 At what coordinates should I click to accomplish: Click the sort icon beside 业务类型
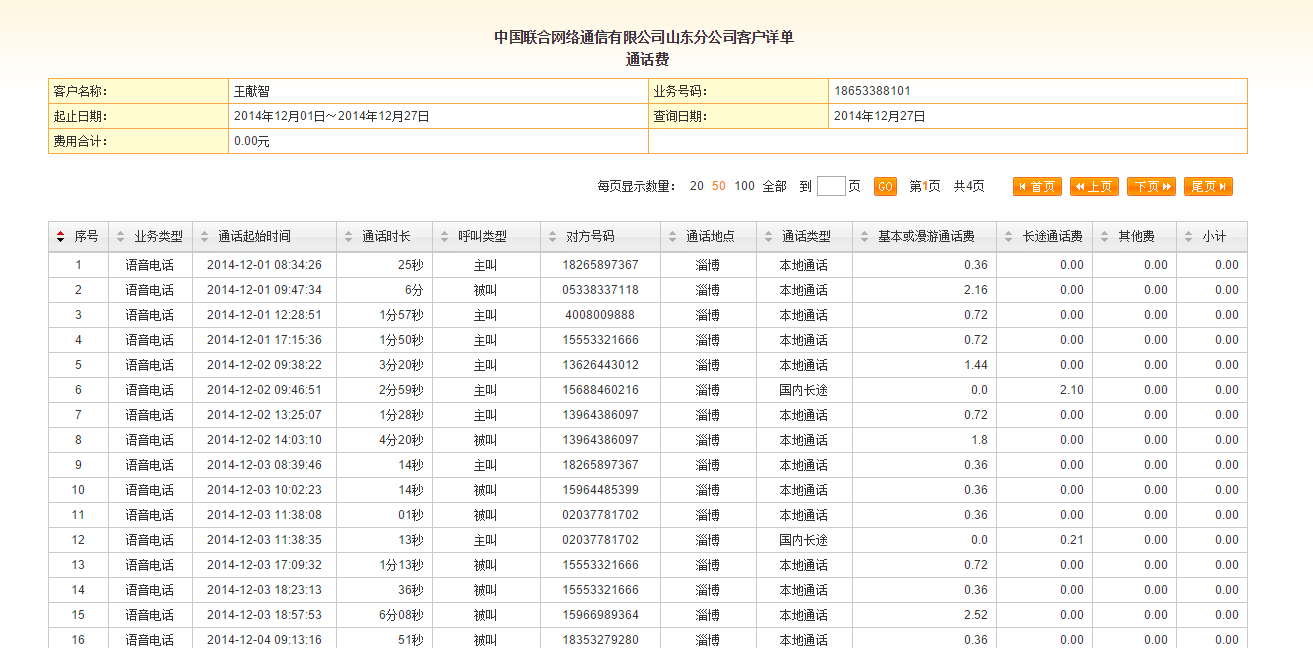(x=121, y=237)
